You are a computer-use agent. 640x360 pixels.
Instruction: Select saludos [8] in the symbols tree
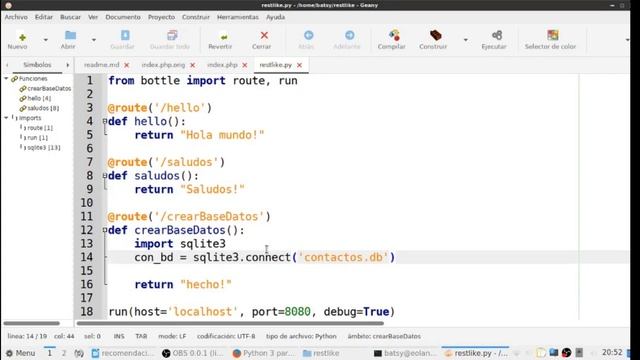tap(43, 108)
